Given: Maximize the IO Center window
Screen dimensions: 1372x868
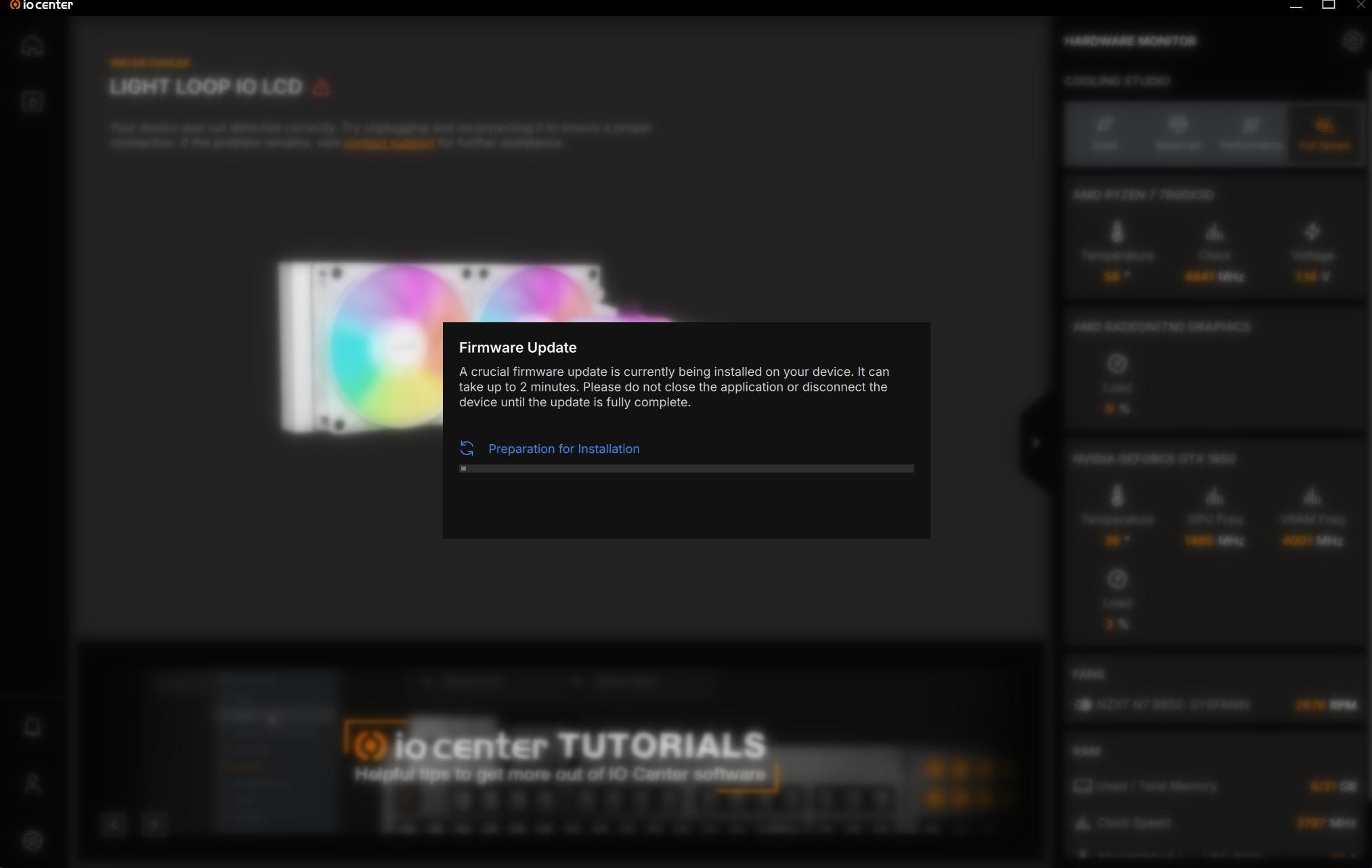Looking at the screenshot, I should [x=1329, y=5].
